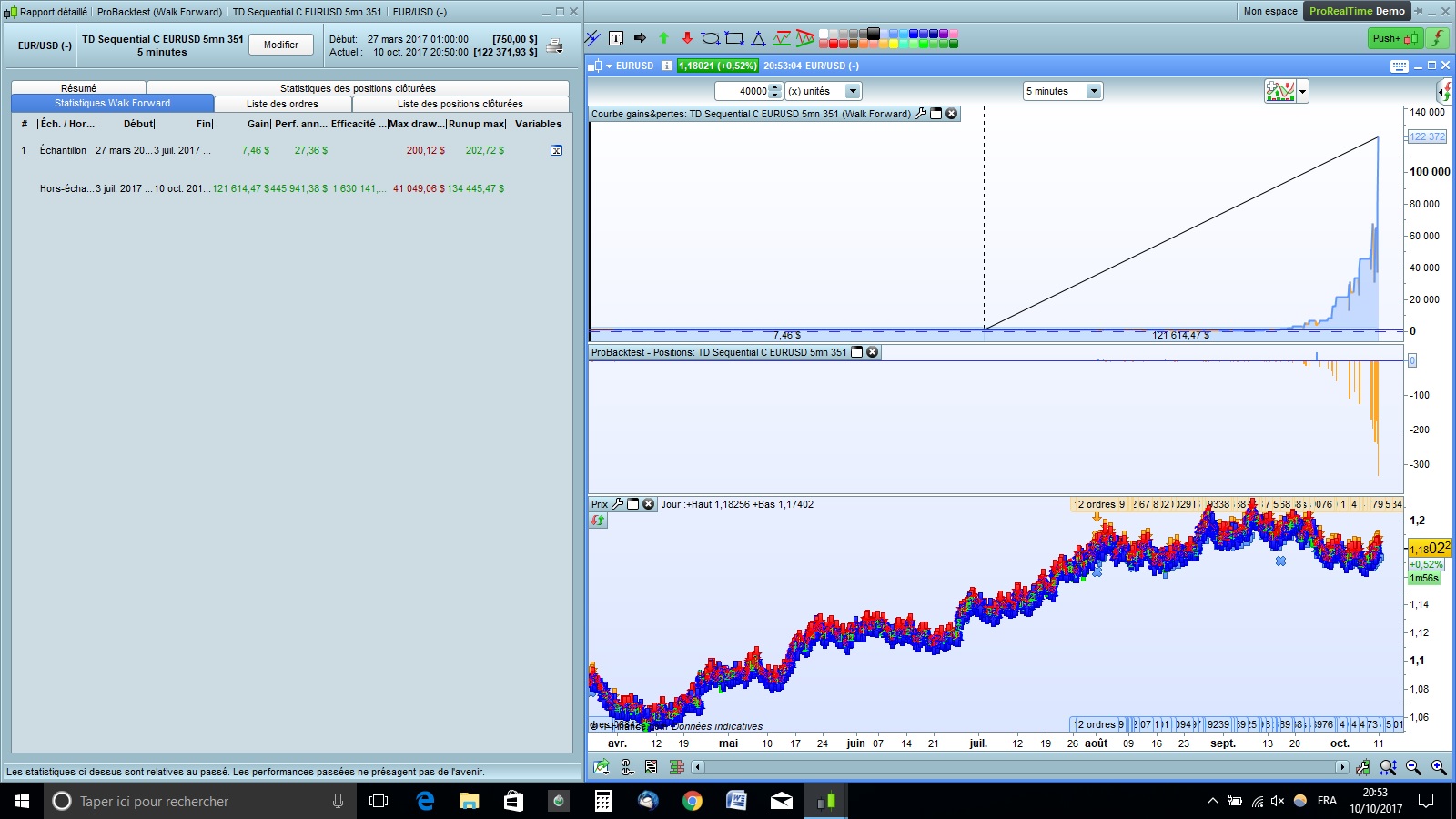Detach the Prix panel into a window

[x=632, y=504]
